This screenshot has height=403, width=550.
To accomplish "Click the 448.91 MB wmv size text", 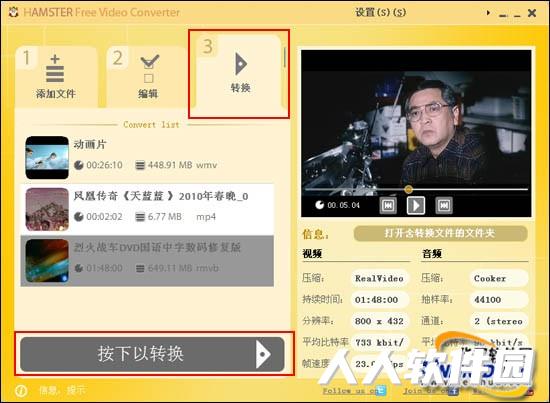I will click(182, 165).
